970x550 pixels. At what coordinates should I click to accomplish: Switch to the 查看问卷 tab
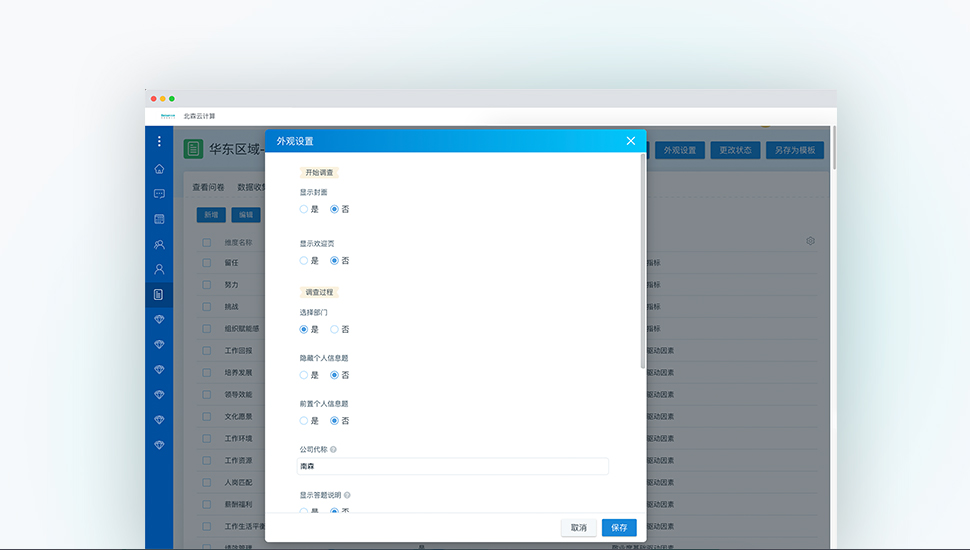tap(208, 187)
